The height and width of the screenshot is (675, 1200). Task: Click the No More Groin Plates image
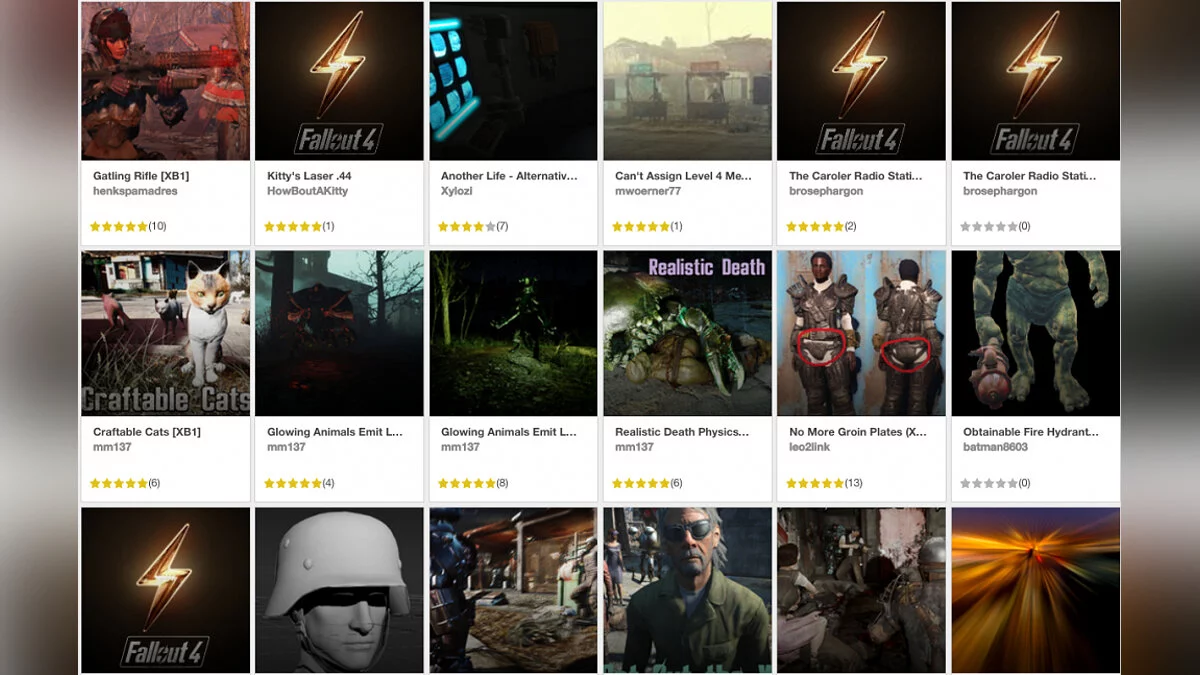point(861,333)
